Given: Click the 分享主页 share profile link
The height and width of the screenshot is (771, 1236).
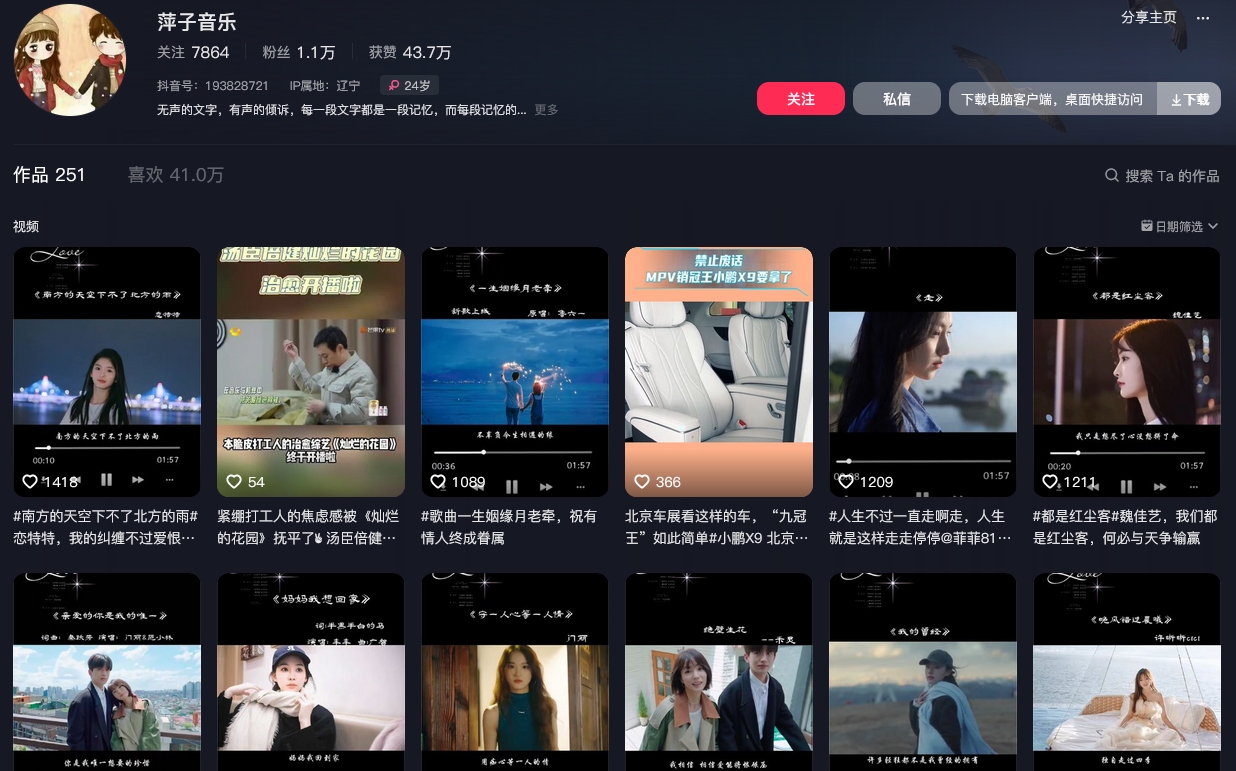Looking at the screenshot, I should point(1149,18).
